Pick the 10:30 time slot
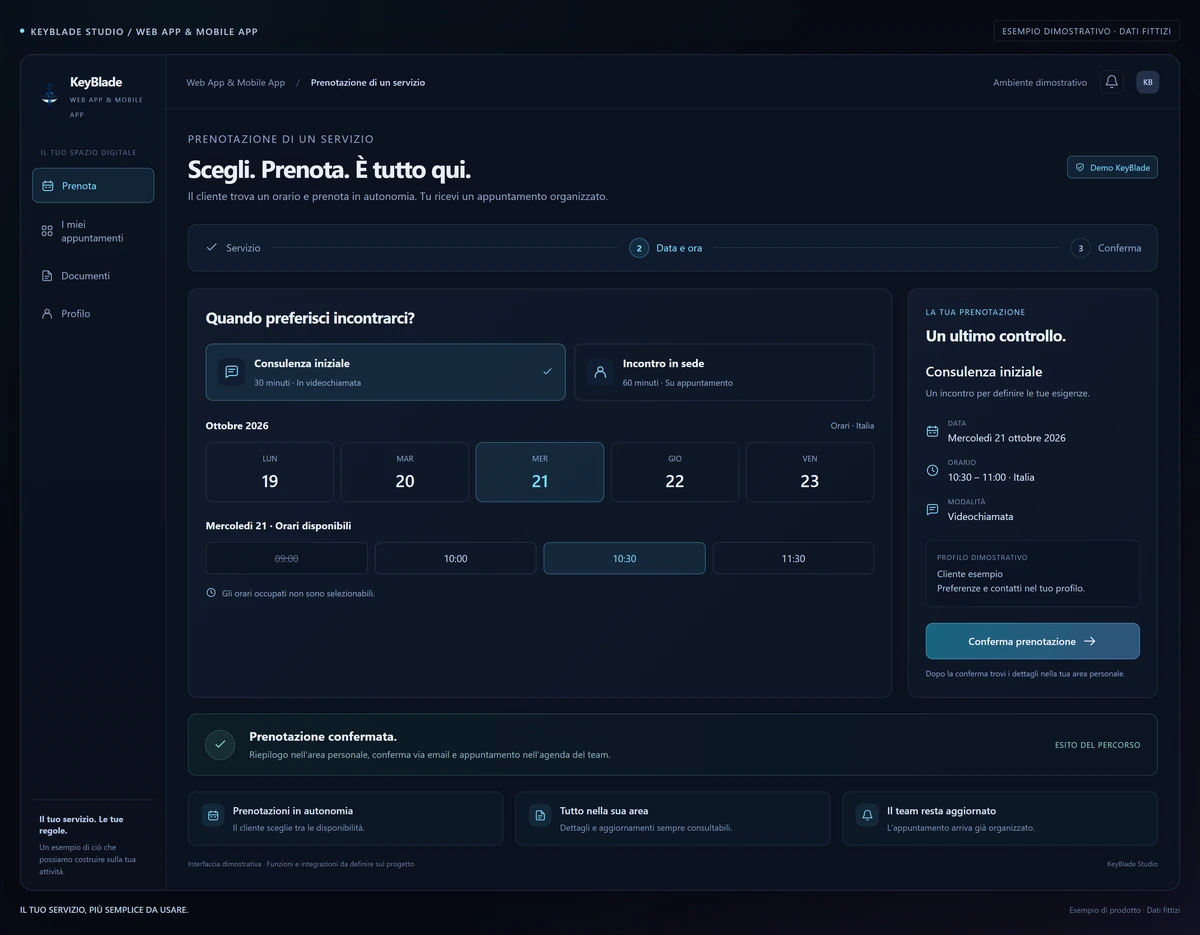 pyautogui.click(x=624, y=558)
